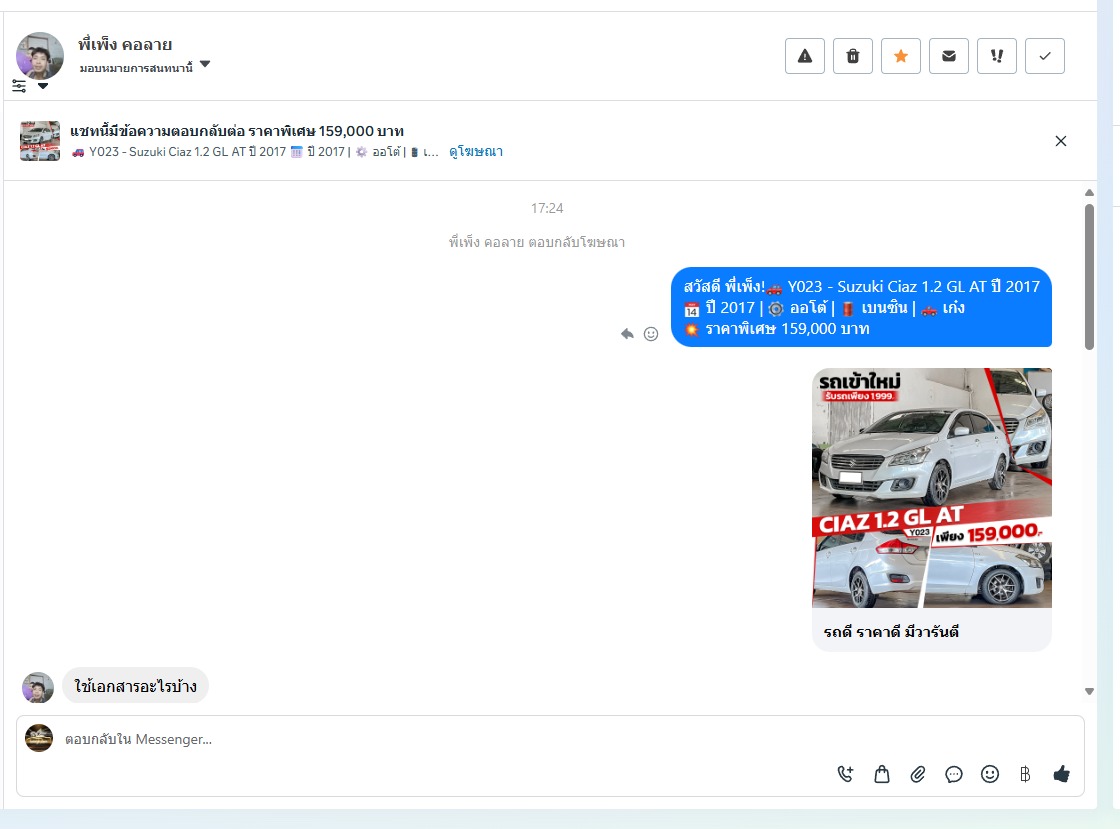This screenshot has width=1120, height=829.
Task: Open assign conversation dropdown under contact name
Action: coord(145,67)
